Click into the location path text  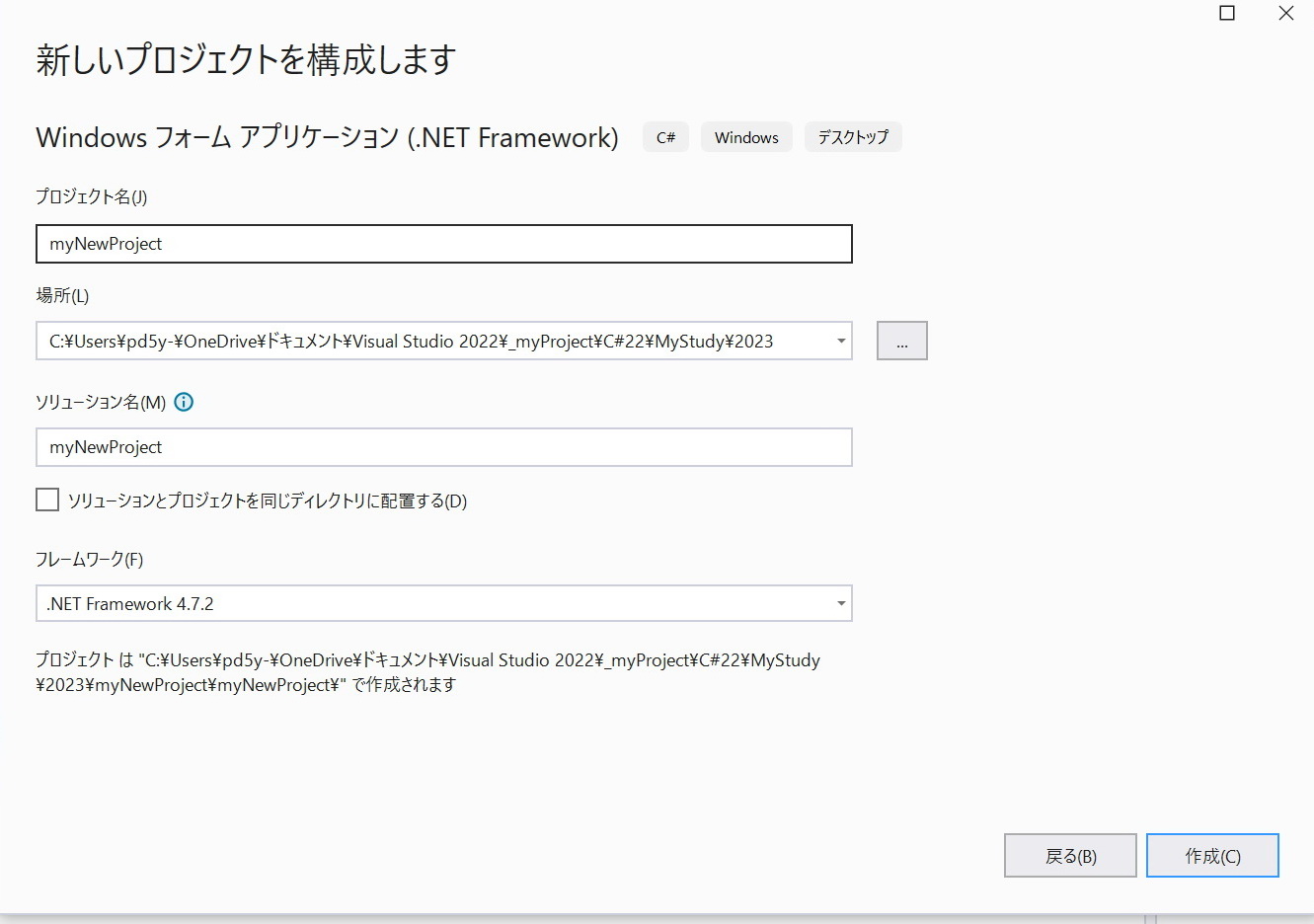pos(412,342)
